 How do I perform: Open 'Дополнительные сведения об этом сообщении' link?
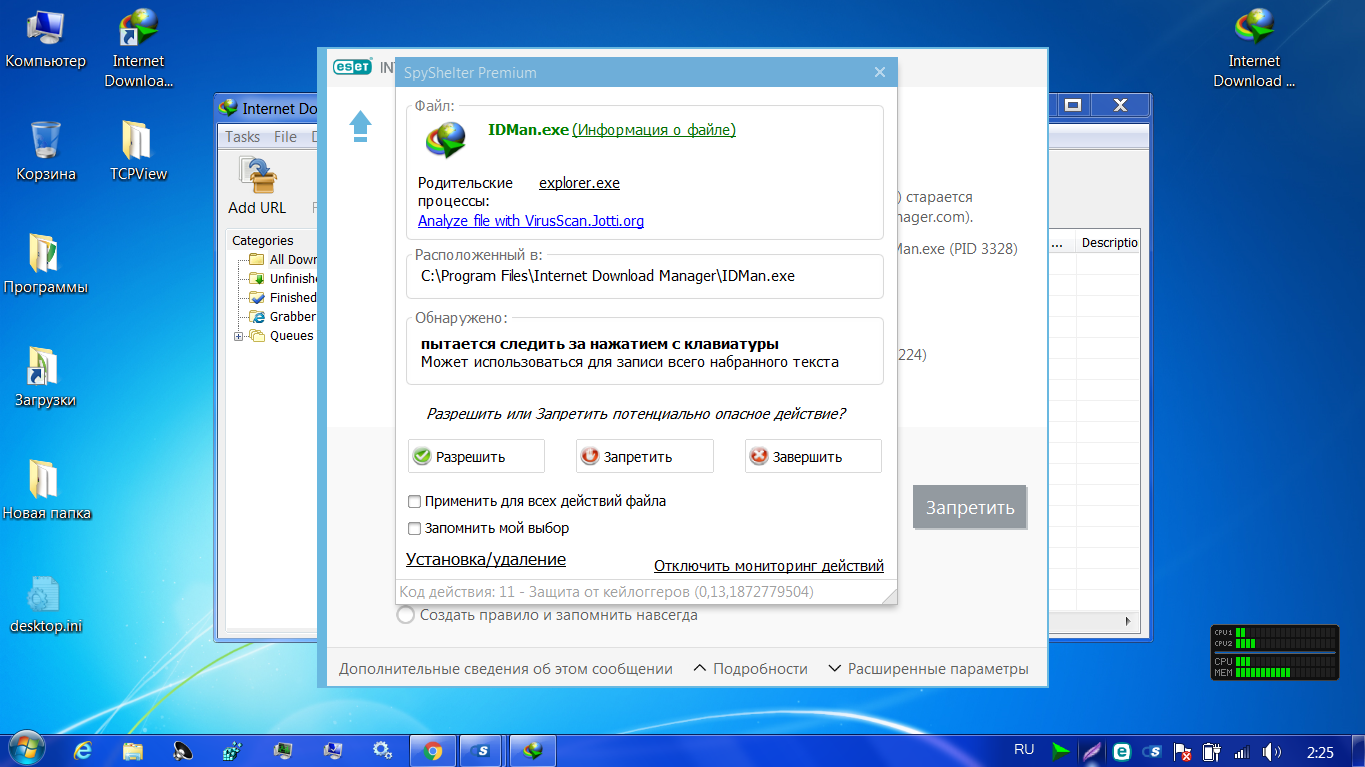pos(506,669)
